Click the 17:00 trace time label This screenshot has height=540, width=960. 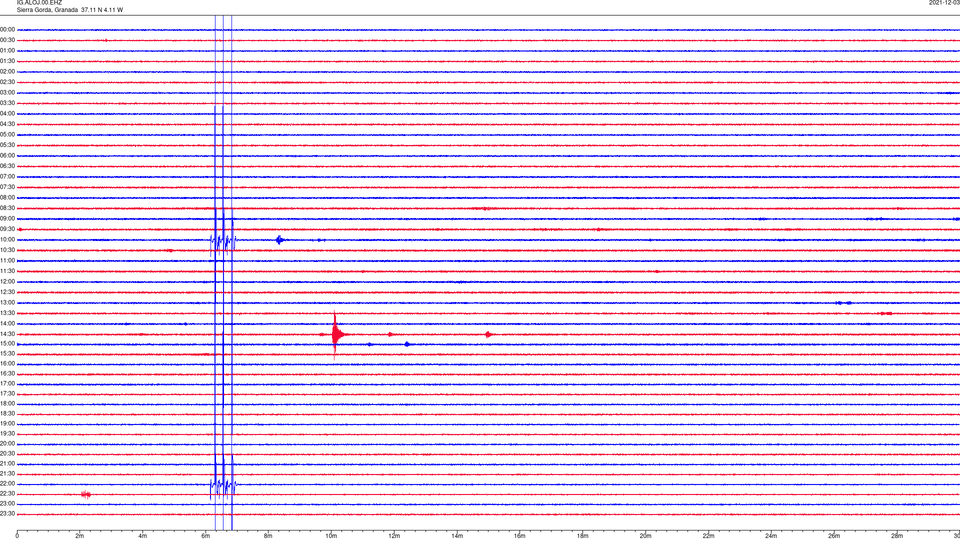click(7, 384)
